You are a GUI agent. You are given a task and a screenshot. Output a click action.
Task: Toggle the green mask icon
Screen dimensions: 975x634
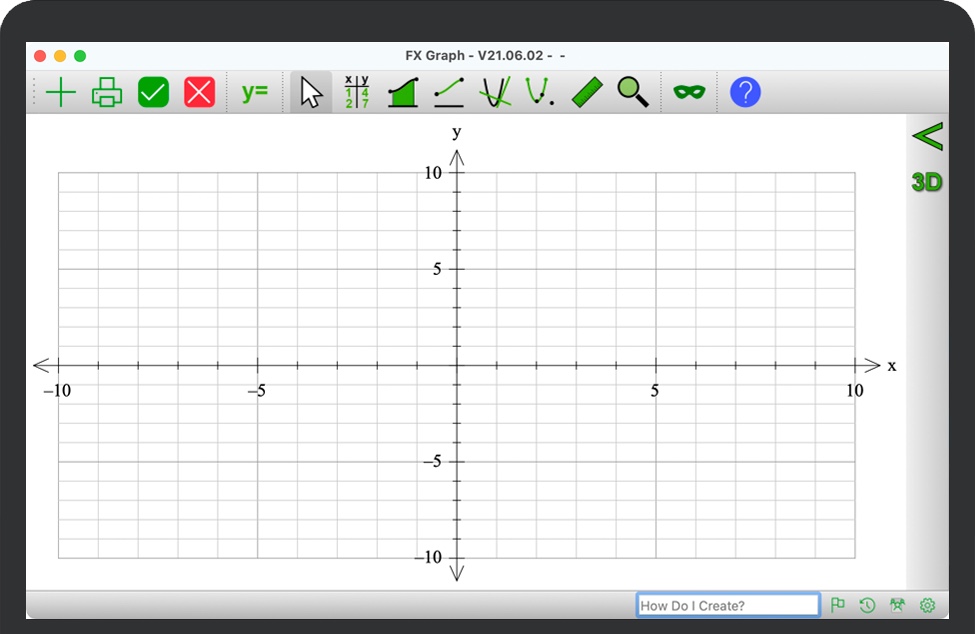[689, 93]
